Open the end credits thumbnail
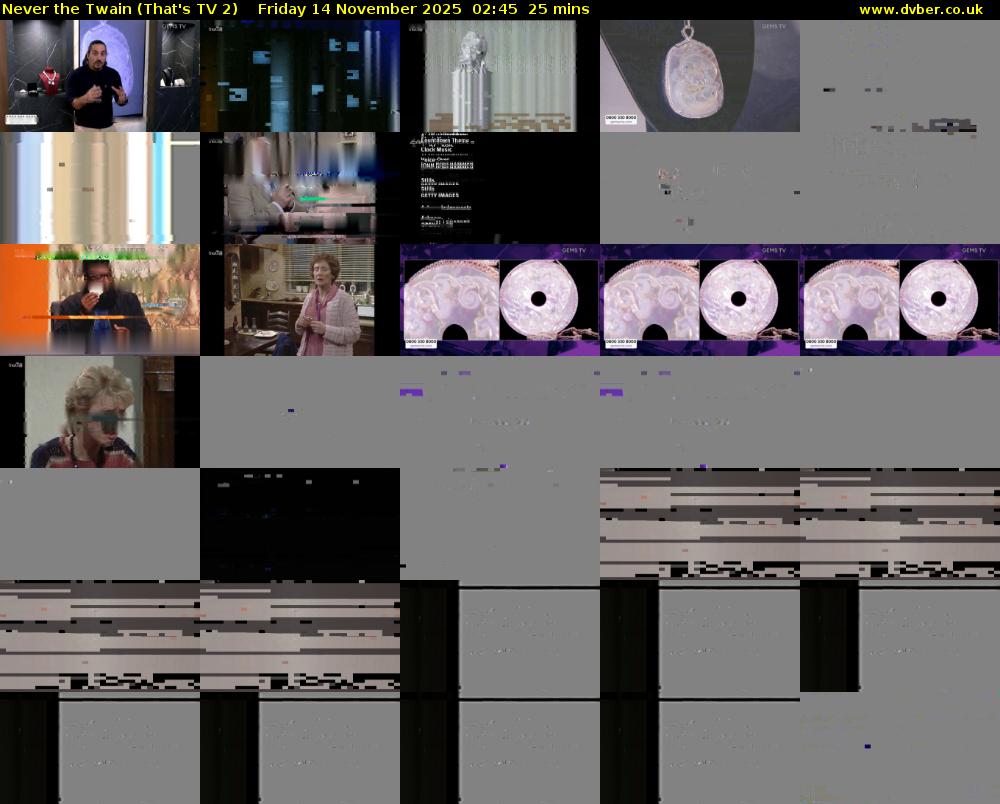This screenshot has height=804, width=1000. click(500, 188)
